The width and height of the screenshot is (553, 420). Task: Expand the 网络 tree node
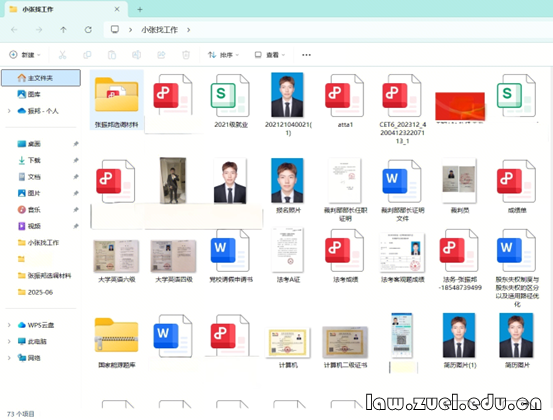click(9, 358)
